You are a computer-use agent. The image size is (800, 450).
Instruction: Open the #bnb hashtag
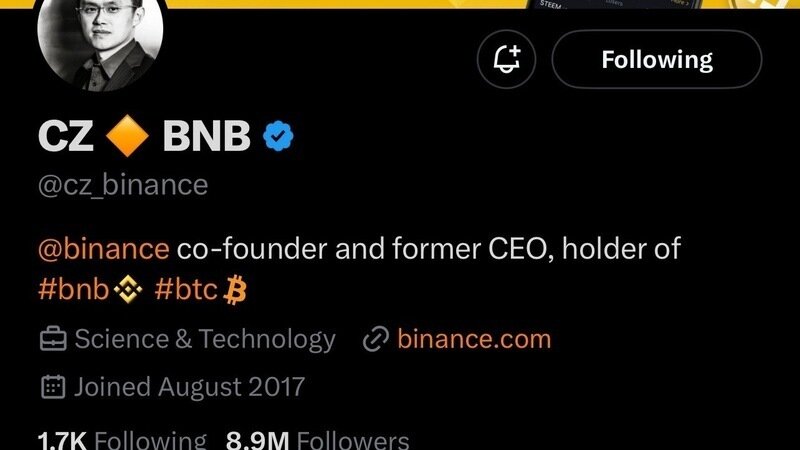pos(73,291)
